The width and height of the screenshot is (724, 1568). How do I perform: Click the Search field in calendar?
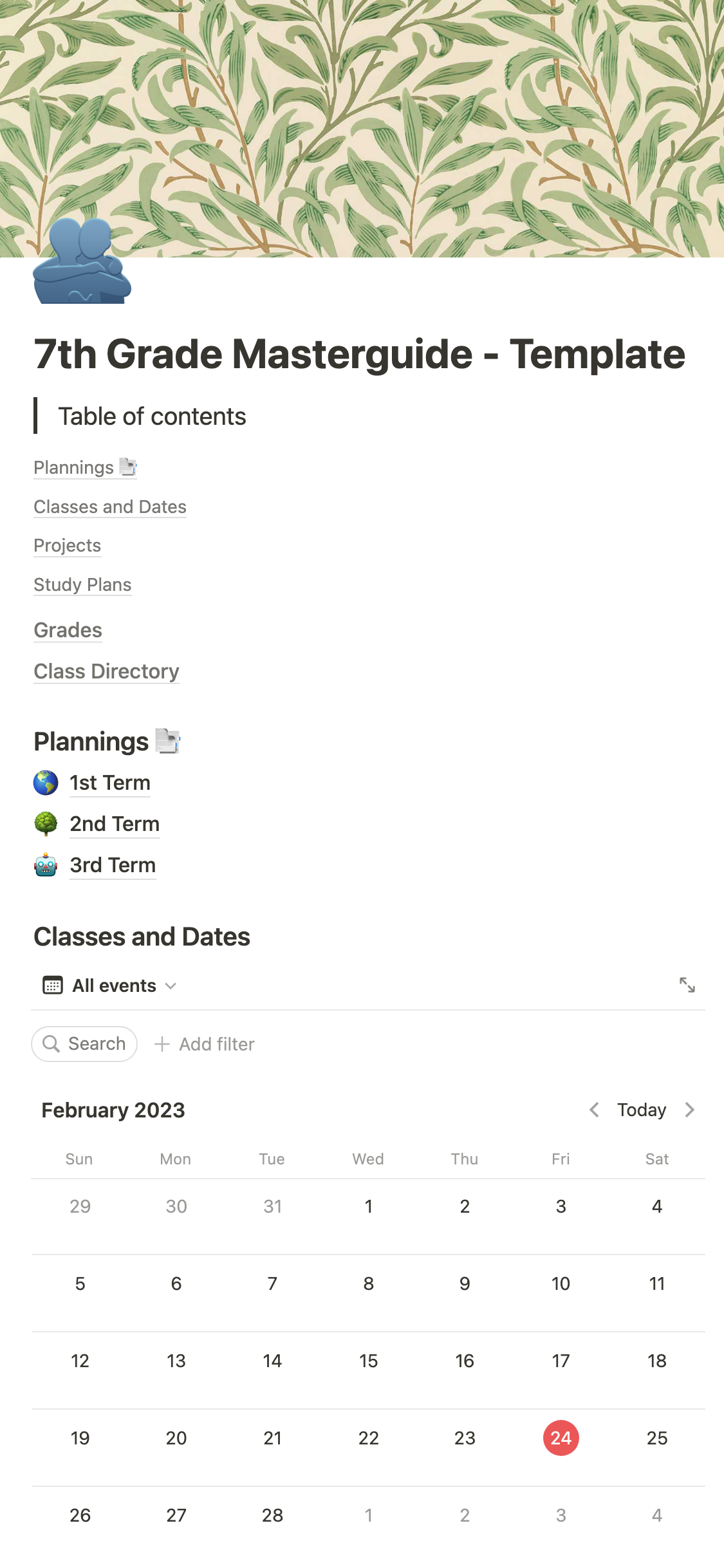[84, 1044]
